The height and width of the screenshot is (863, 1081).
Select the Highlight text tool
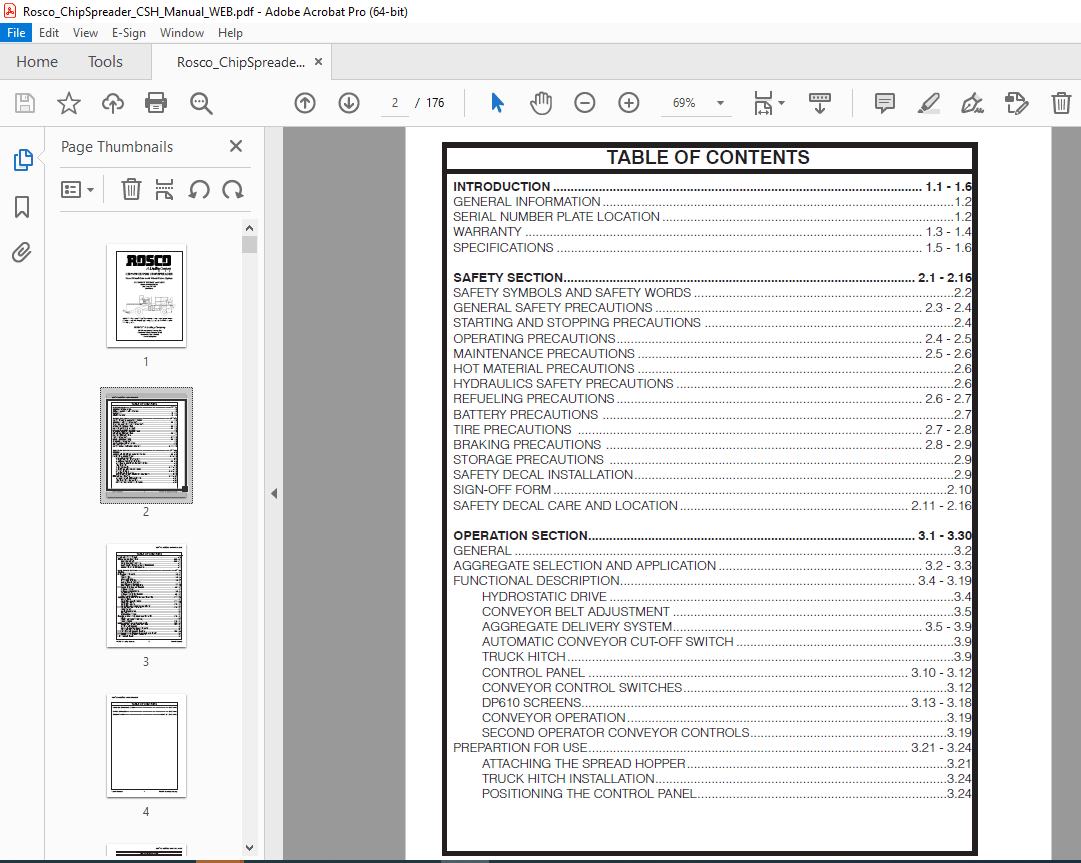[928, 102]
